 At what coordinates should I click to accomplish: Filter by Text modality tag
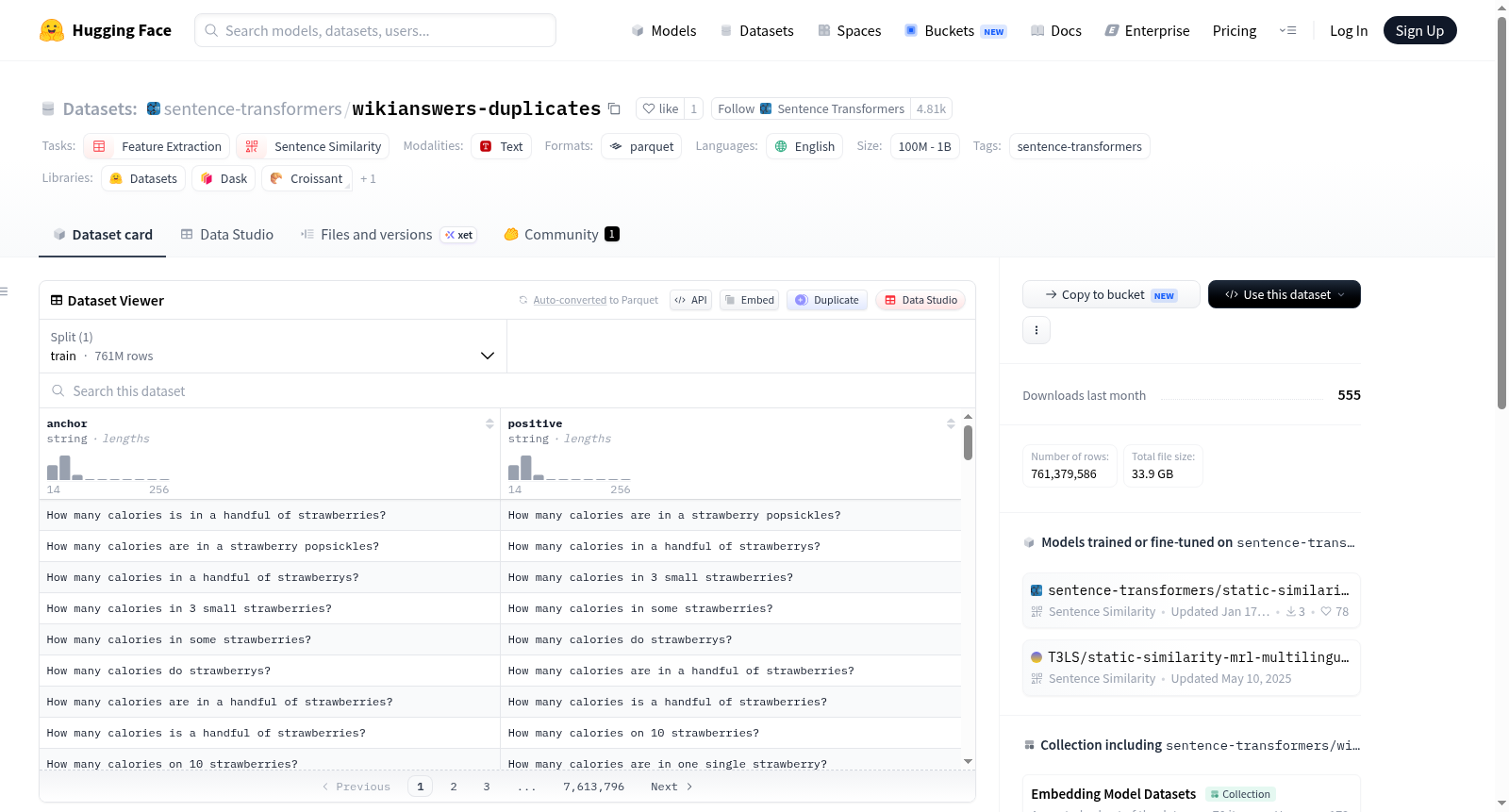[x=501, y=146]
